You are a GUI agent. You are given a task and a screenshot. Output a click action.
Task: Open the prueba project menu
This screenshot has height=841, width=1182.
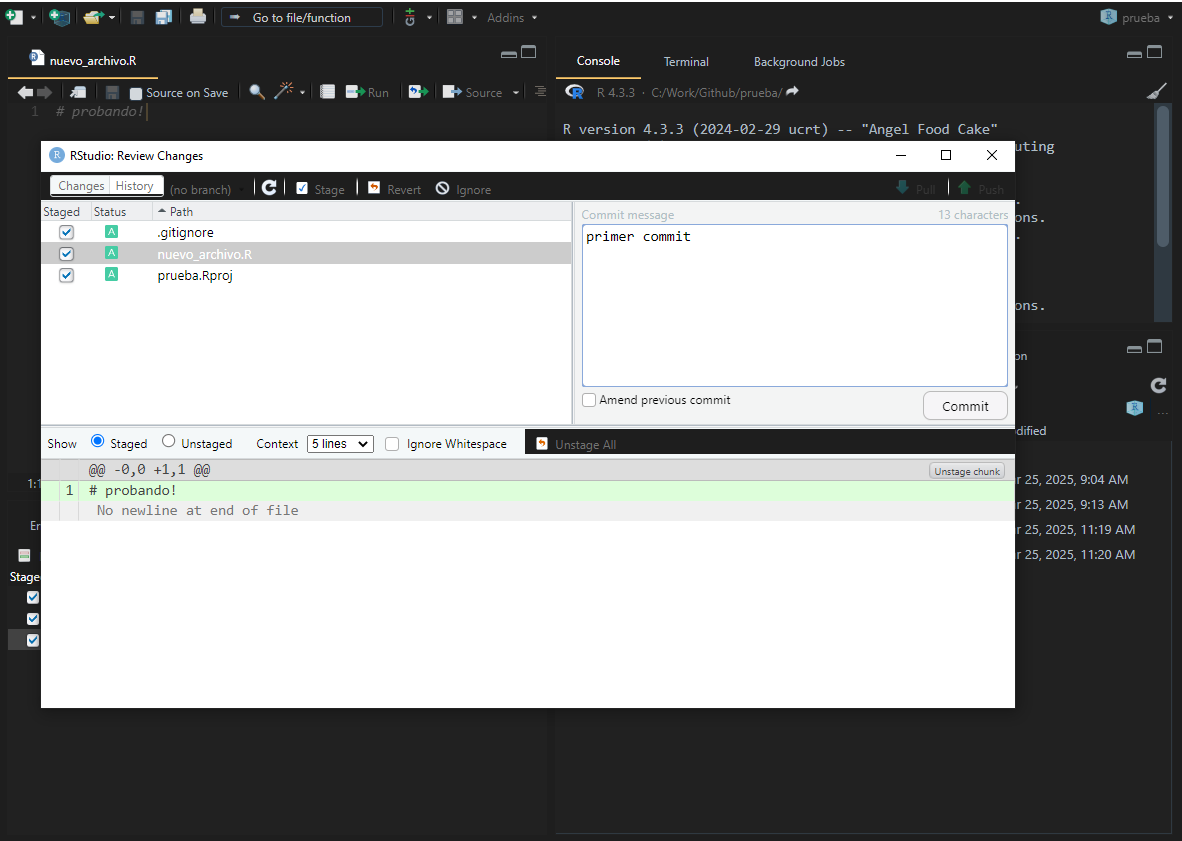click(x=1137, y=17)
